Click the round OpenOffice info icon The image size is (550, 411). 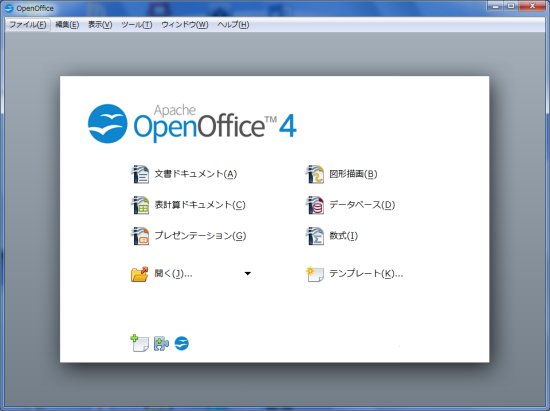pos(182,343)
